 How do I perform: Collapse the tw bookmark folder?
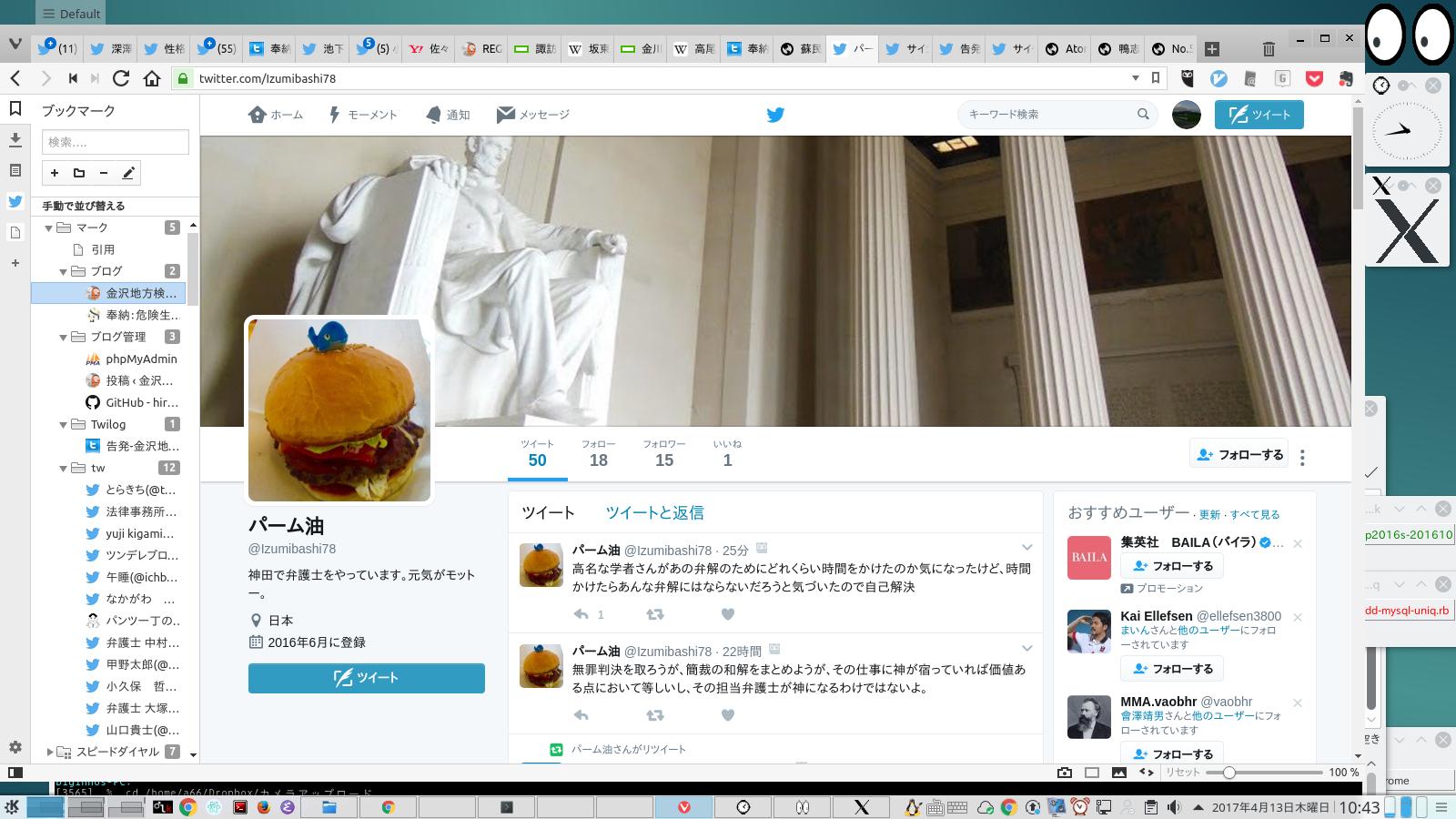(64, 468)
